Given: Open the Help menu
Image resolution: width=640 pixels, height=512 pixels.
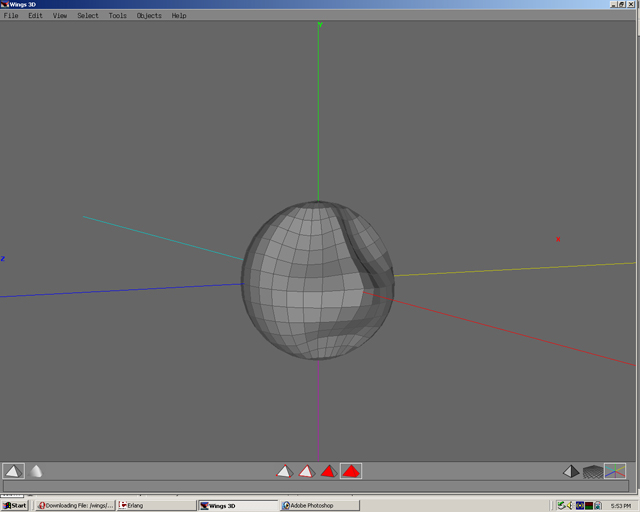Looking at the screenshot, I should click(179, 16).
